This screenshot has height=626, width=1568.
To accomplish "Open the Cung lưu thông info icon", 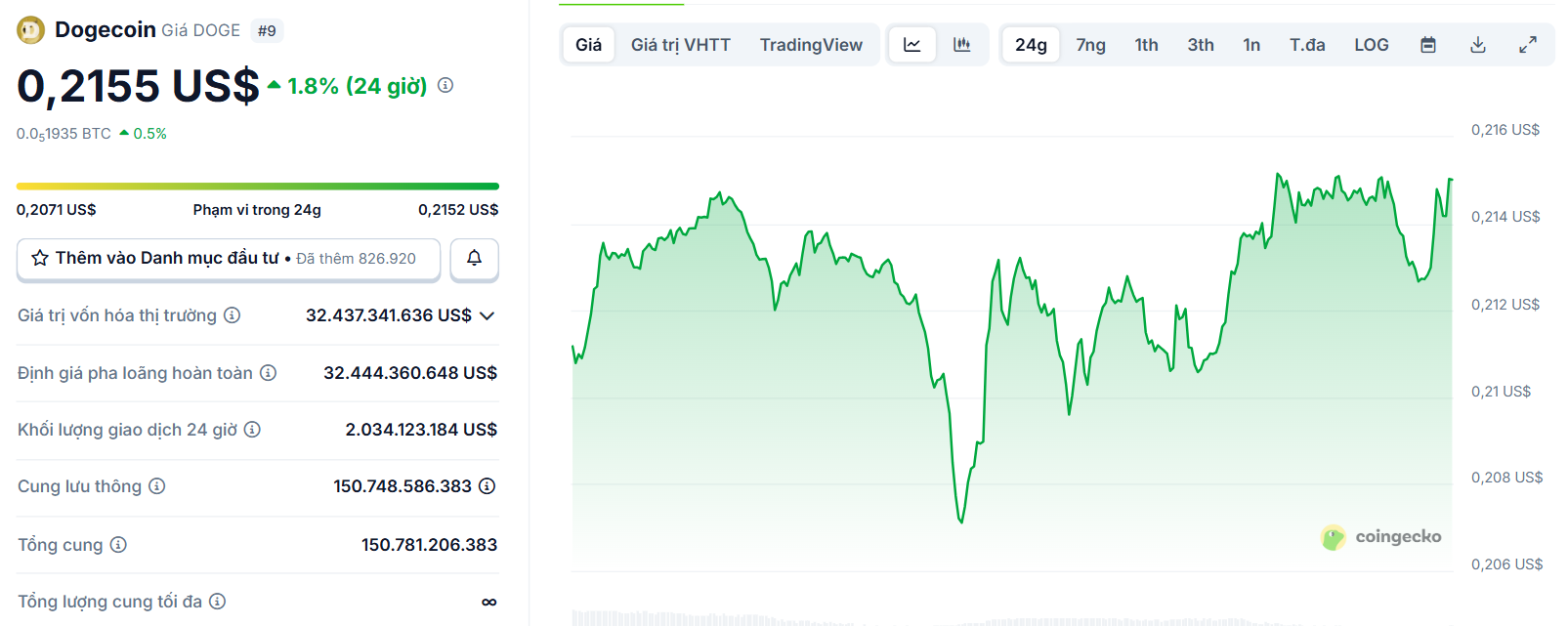I will (157, 485).
